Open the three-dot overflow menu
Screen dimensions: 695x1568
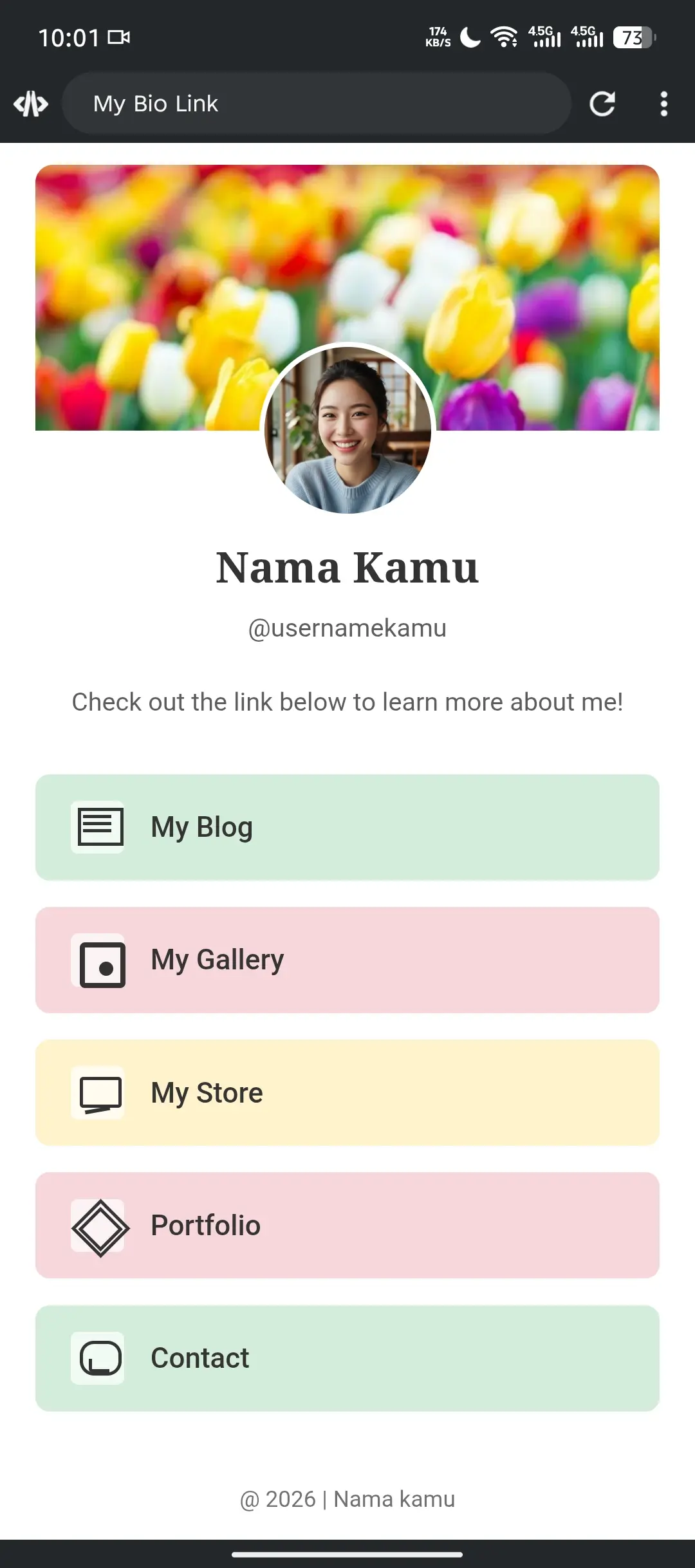(x=663, y=104)
